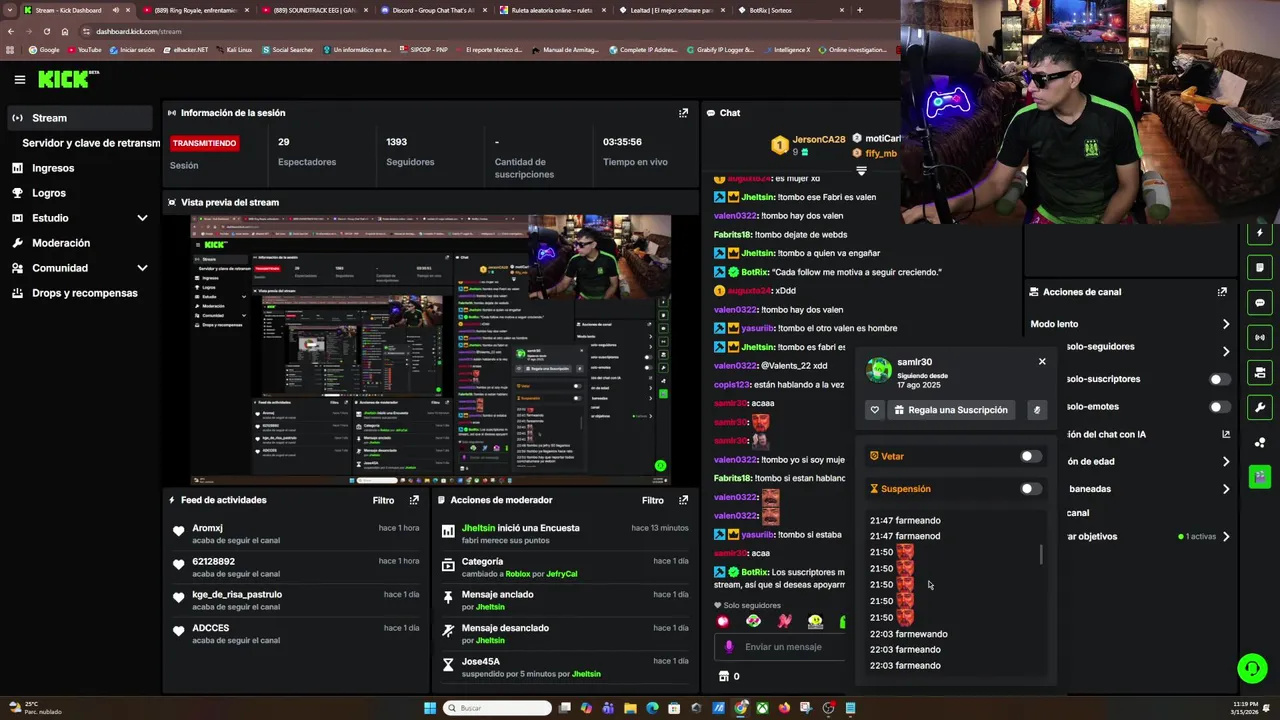Image resolution: width=1280 pixels, height=720 pixels.
Task: Expand the Estudio sidebar section
Action: (142, 218)
